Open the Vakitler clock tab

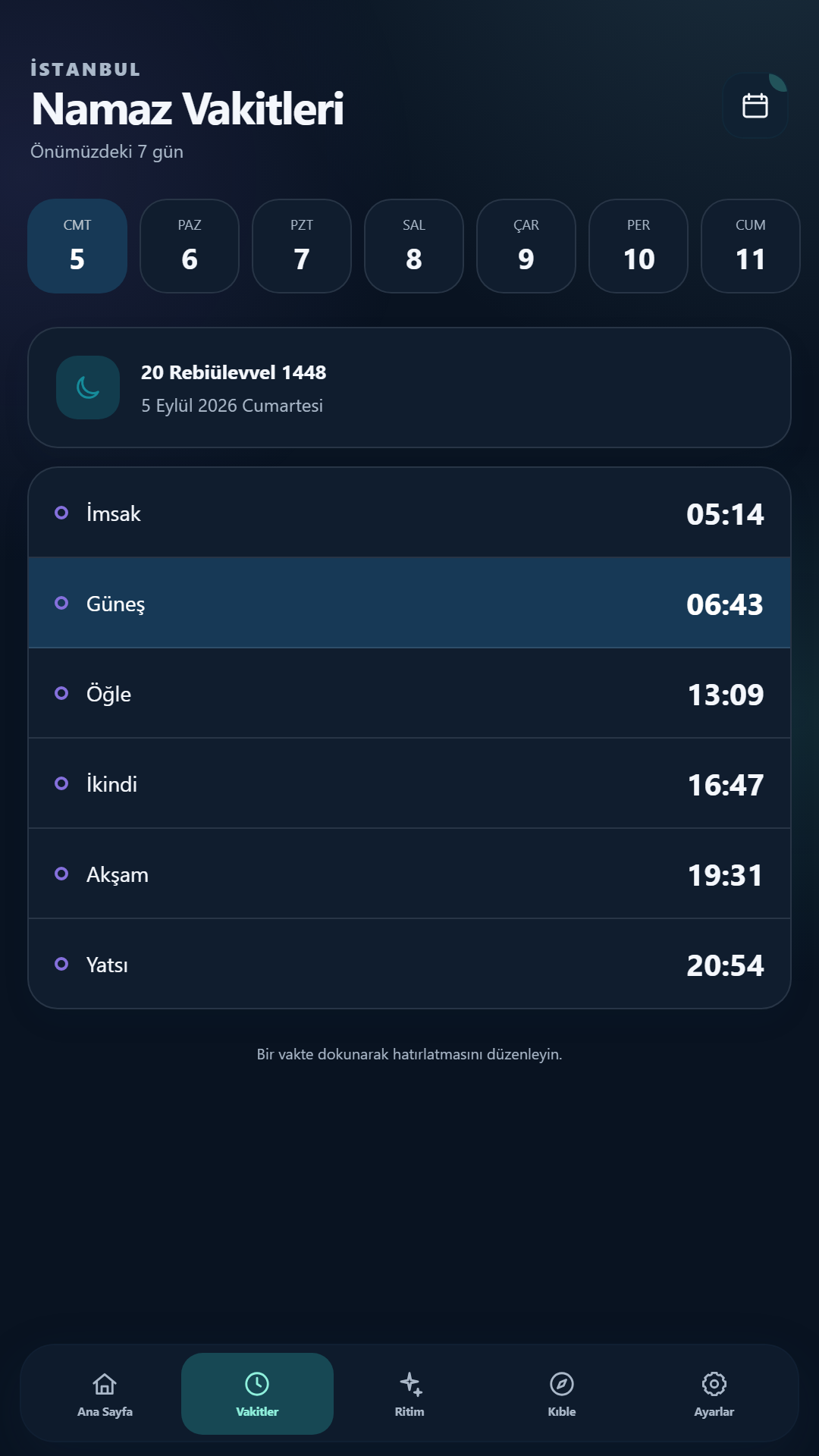(x=257, y=1394)
